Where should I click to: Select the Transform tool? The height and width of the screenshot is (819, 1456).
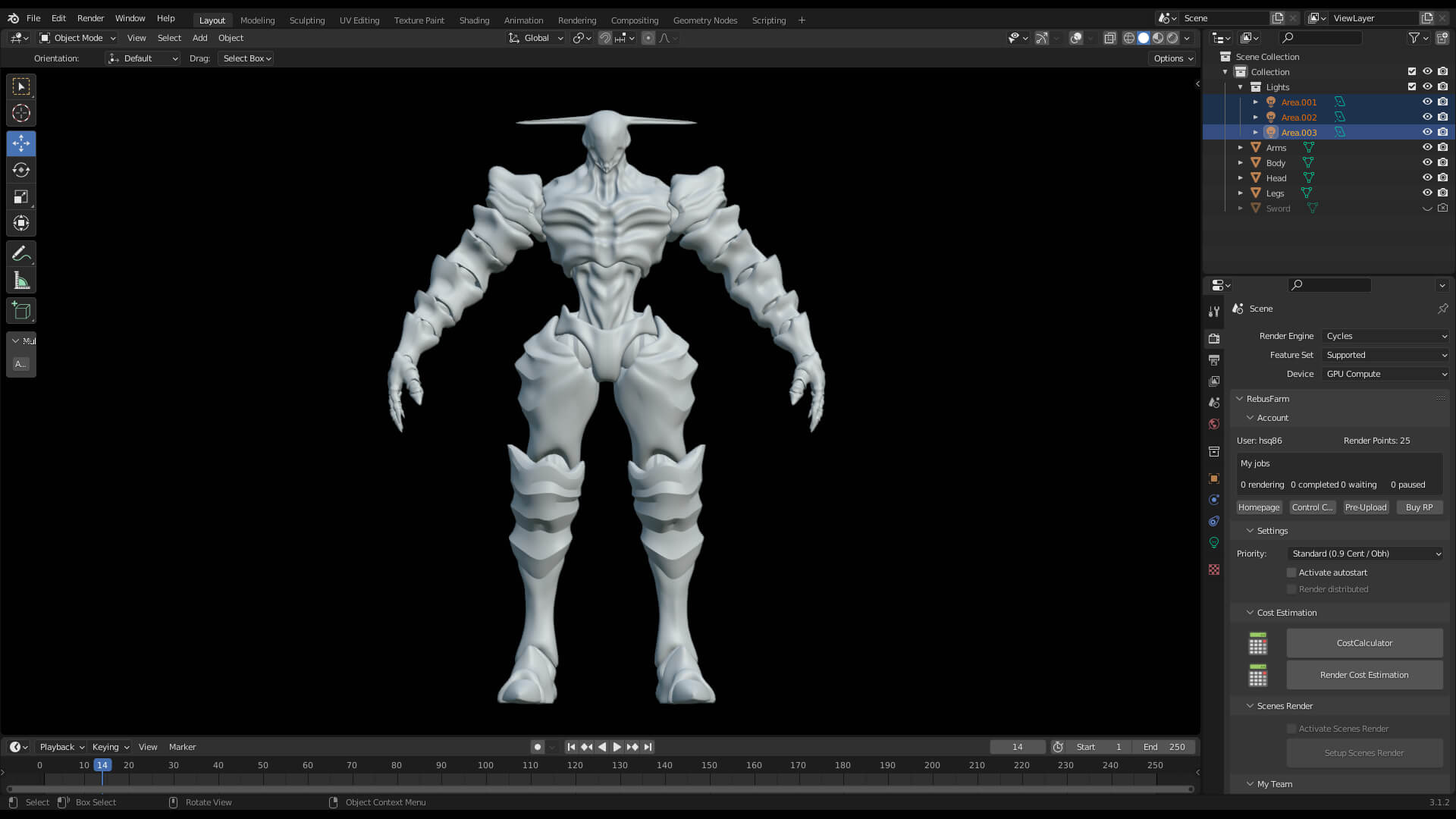[x=21, y=223]
